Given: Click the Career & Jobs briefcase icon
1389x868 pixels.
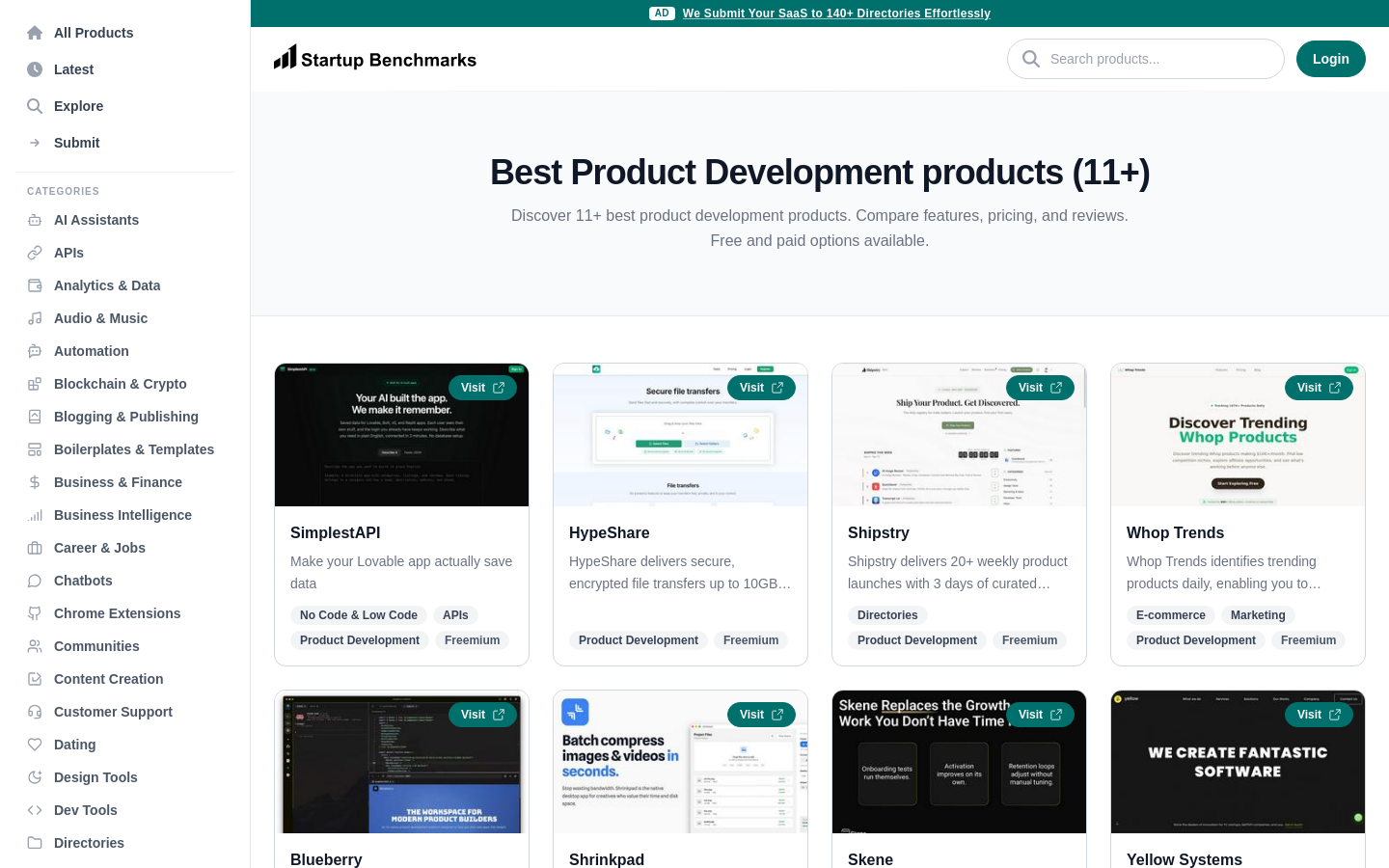Looking at the screenshot, I should [35, 548].
